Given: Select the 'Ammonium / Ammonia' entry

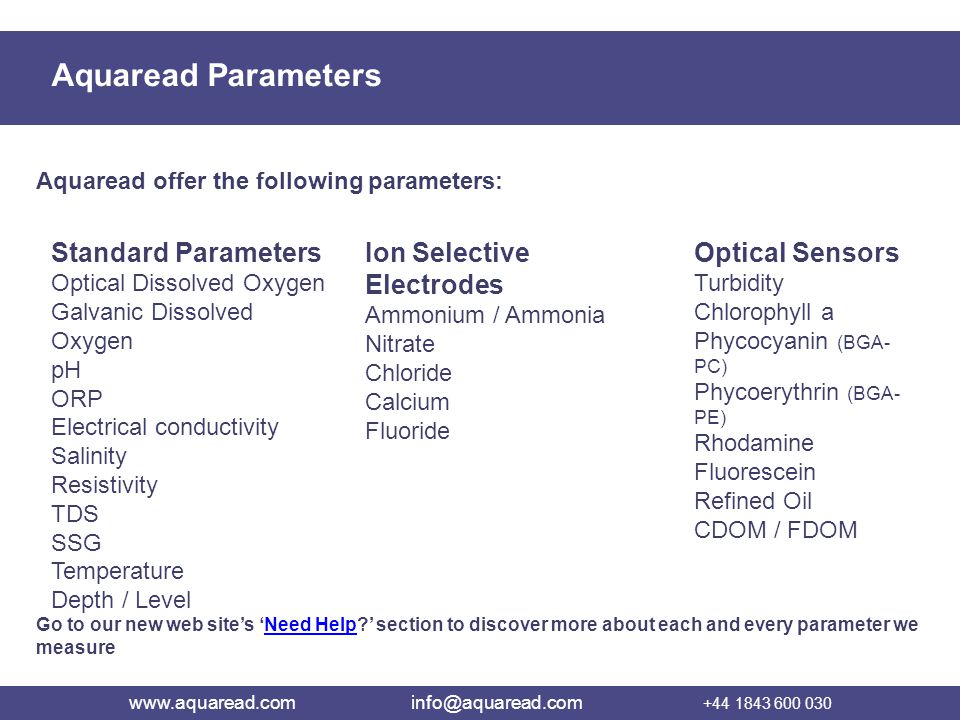Looking at the screenshot, I should coord(484,315).
